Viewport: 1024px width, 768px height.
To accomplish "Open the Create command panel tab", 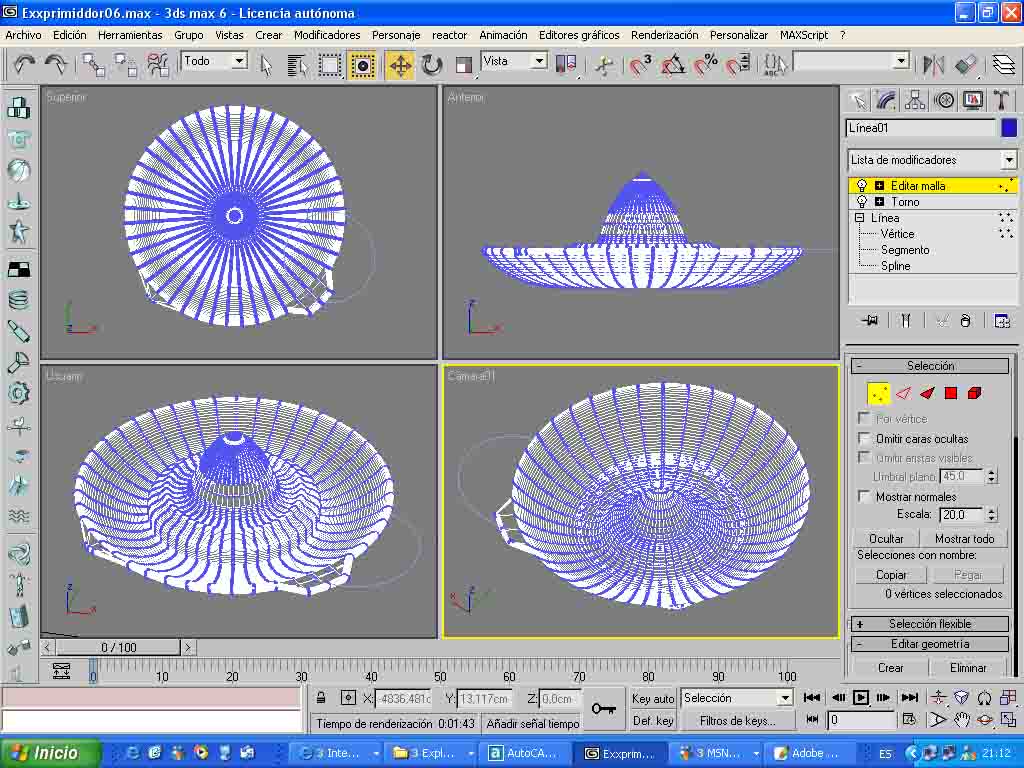I will [x=857, y=101].
